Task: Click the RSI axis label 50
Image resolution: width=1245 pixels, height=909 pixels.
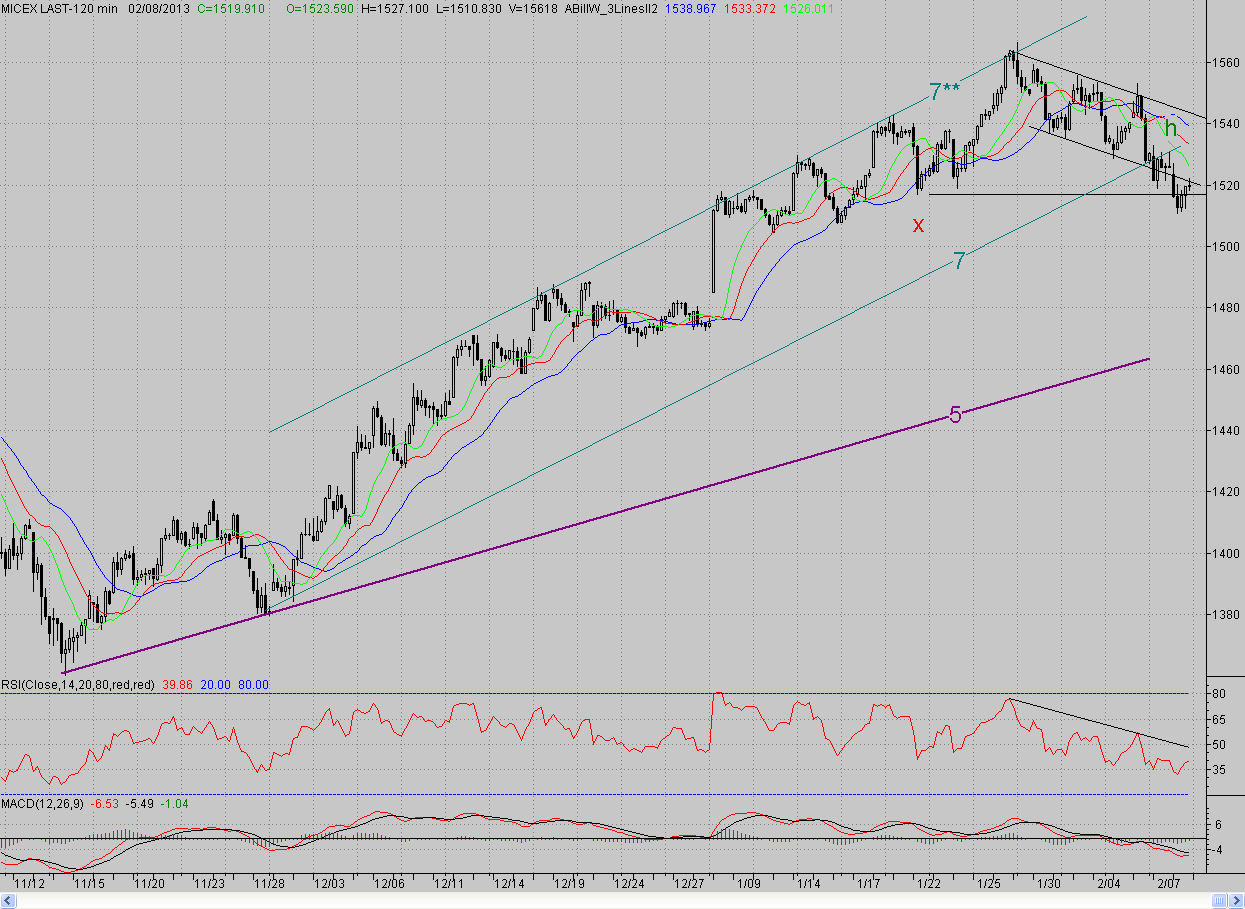Action: tap(1220, 744)
